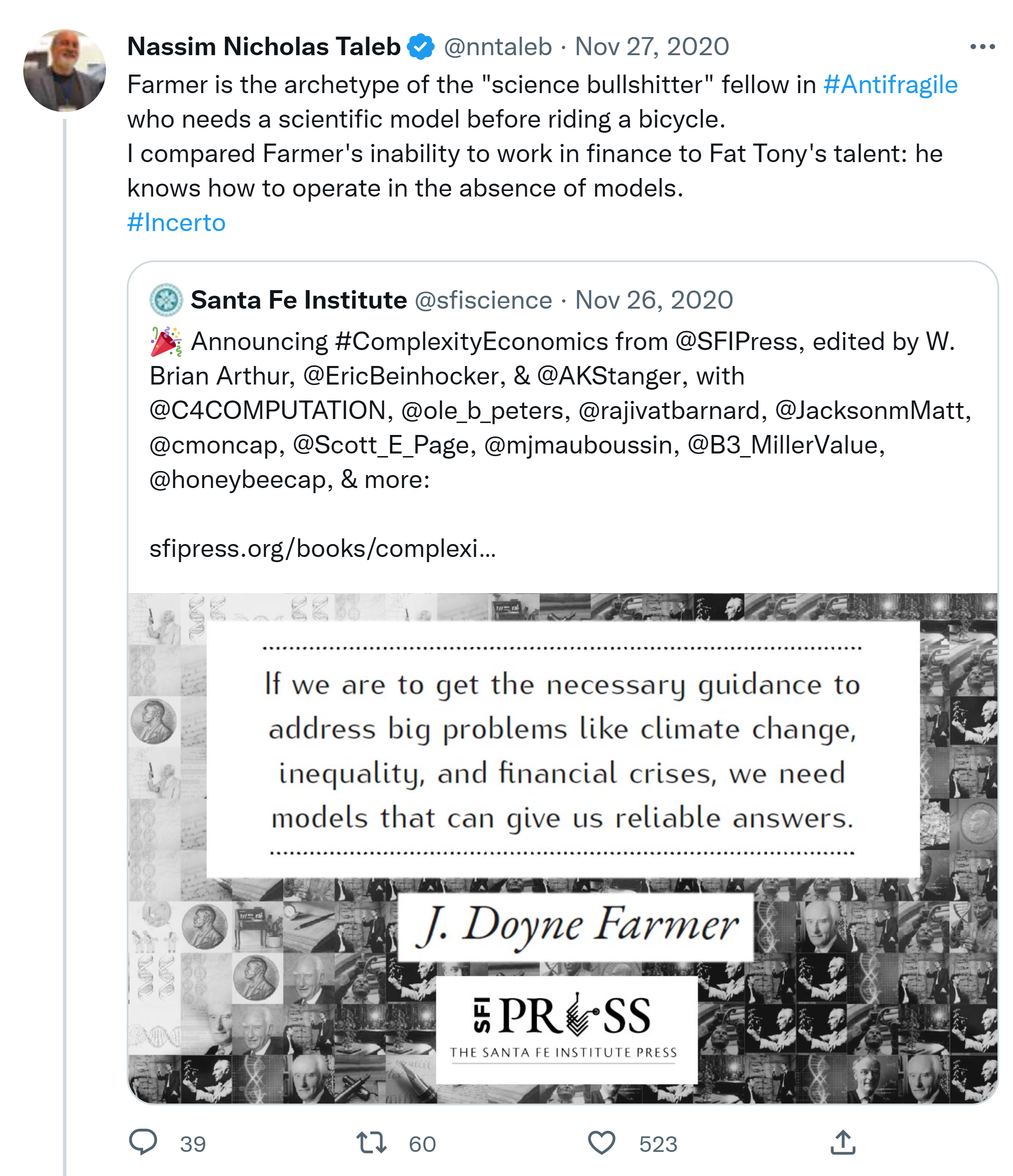Click the share upload icon
The image size is (1013, 1176).
tap(843, 1142)
